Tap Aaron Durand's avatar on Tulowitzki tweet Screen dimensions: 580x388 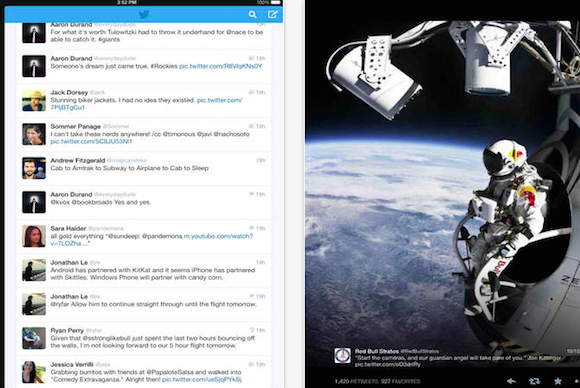click(x=34, y=33)
